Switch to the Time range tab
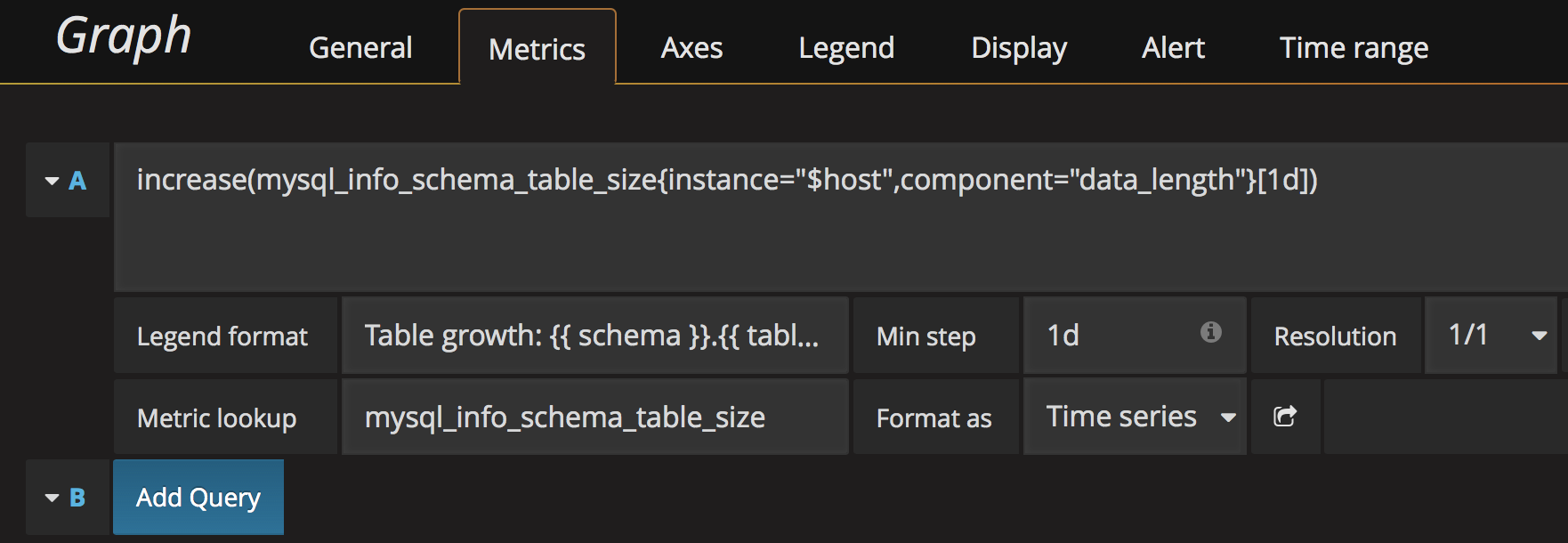This screenshot has height=543, width=1568. pos(1354,48)
